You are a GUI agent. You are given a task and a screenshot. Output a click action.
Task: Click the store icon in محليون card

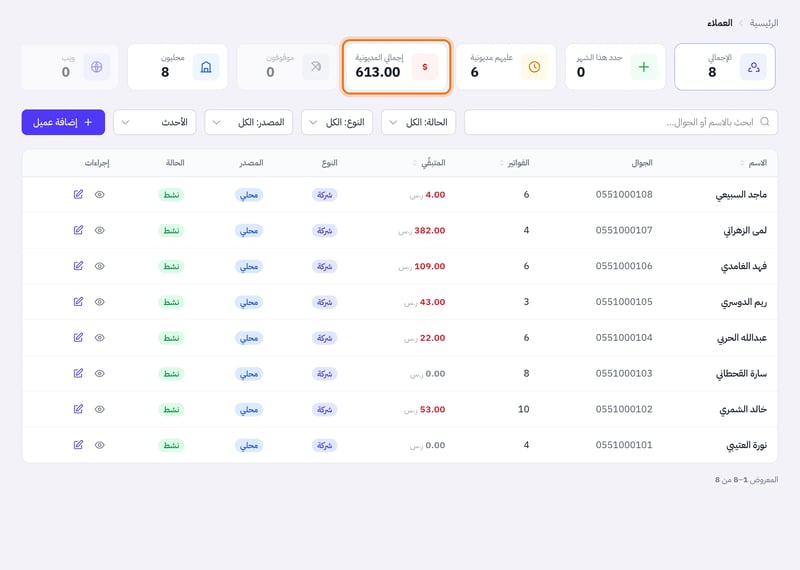tap(206, 67)
